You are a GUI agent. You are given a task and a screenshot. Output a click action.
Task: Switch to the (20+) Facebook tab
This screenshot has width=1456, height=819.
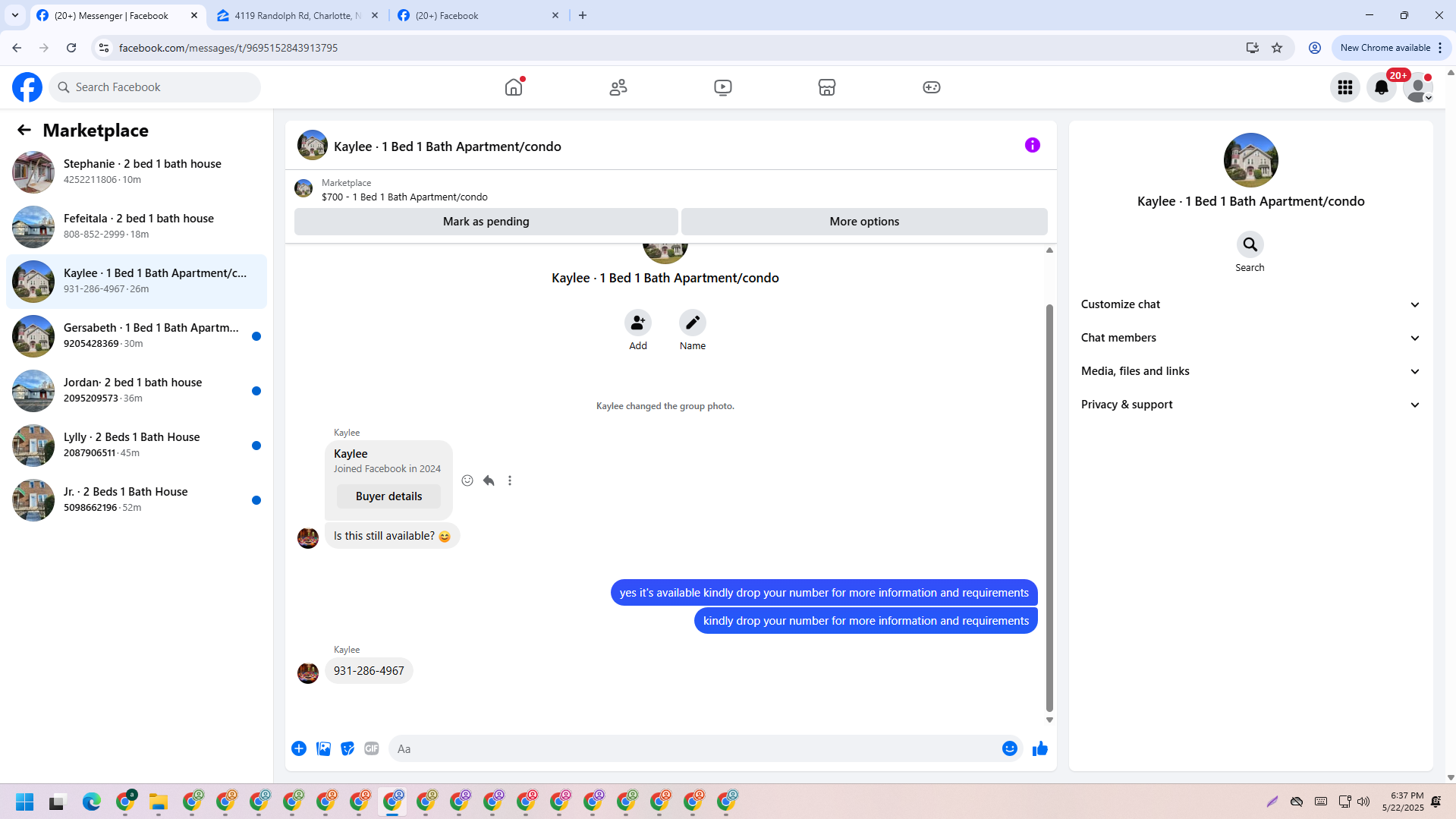pos(478,15)
